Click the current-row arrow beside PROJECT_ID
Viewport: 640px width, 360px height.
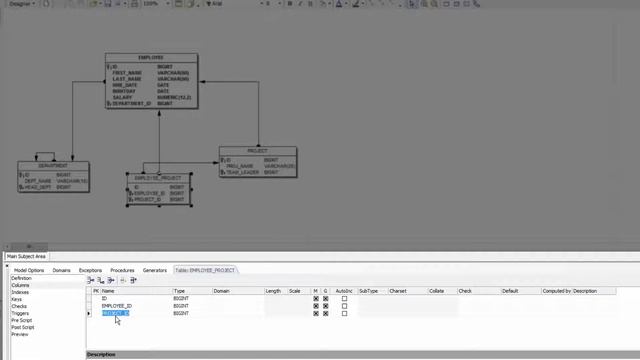click(89, 313)
